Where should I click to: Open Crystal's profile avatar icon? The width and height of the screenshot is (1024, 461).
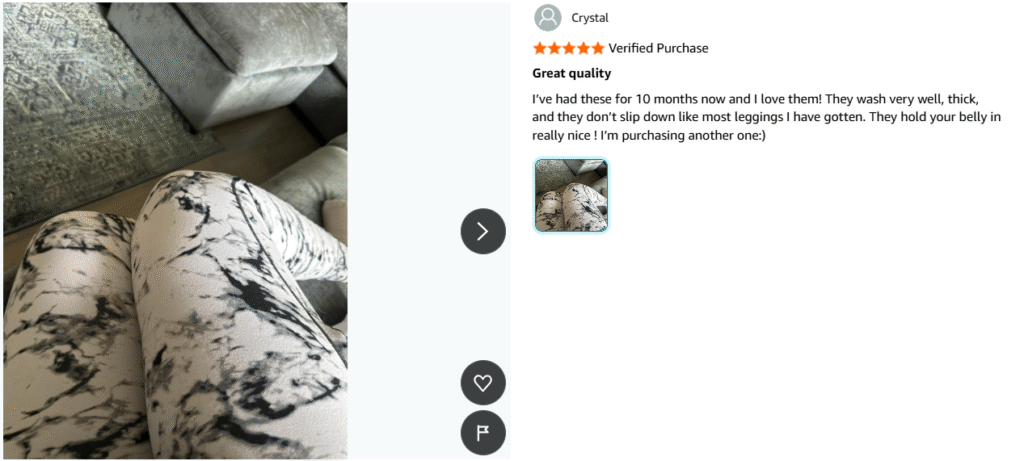pyautogui.click(x=547, y=18)
